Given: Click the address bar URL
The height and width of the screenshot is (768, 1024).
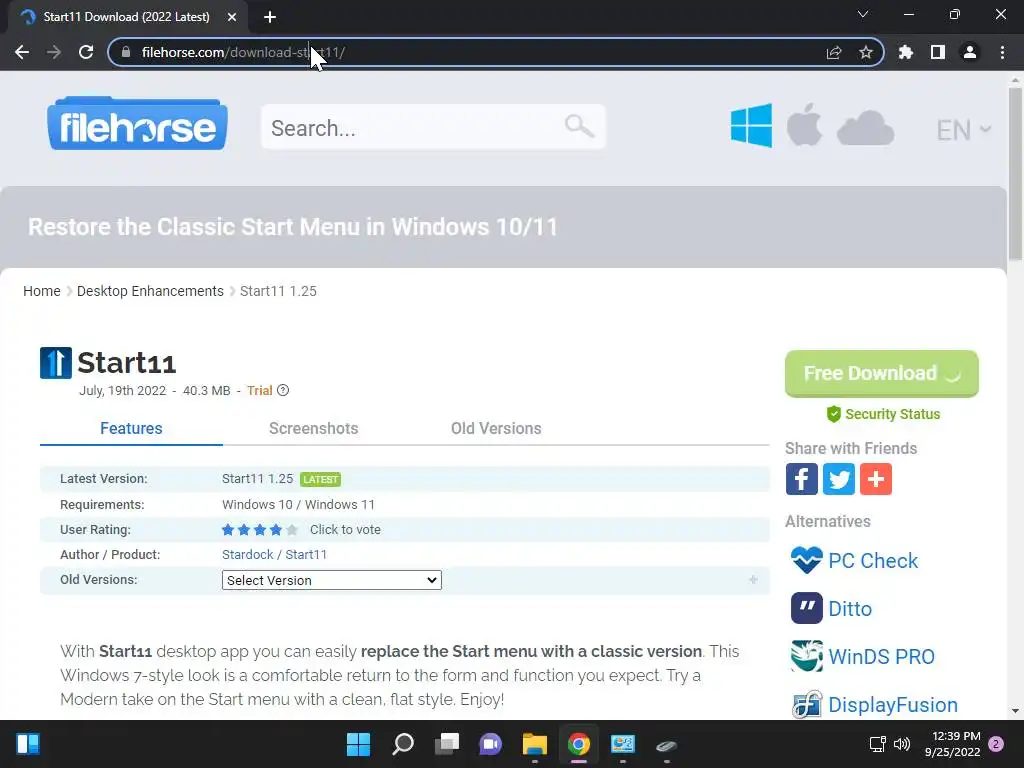Looking at the screenshot, I should [x=243, y=52].
